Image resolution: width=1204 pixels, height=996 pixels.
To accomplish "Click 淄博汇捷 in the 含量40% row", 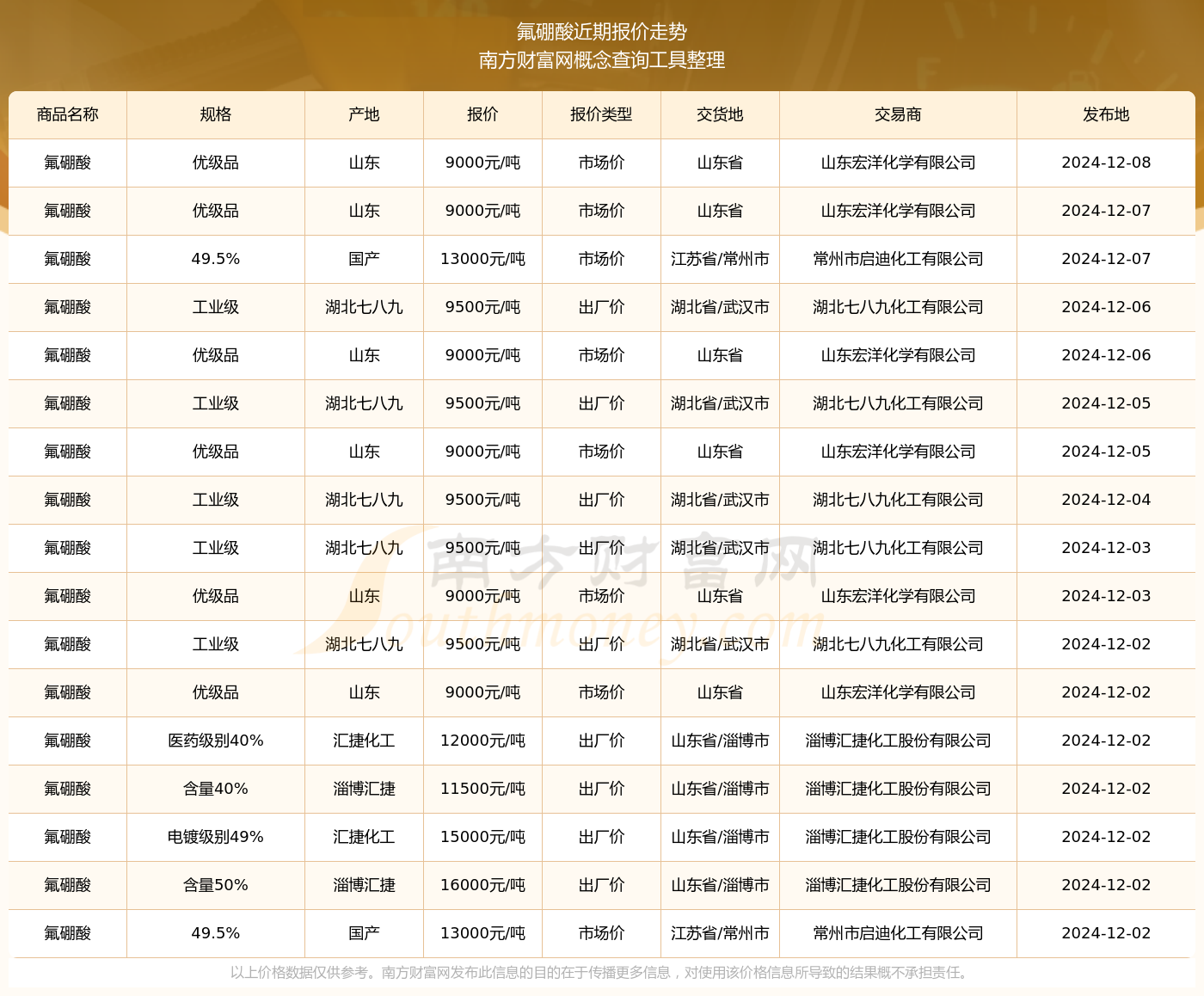I will point(364,789).
